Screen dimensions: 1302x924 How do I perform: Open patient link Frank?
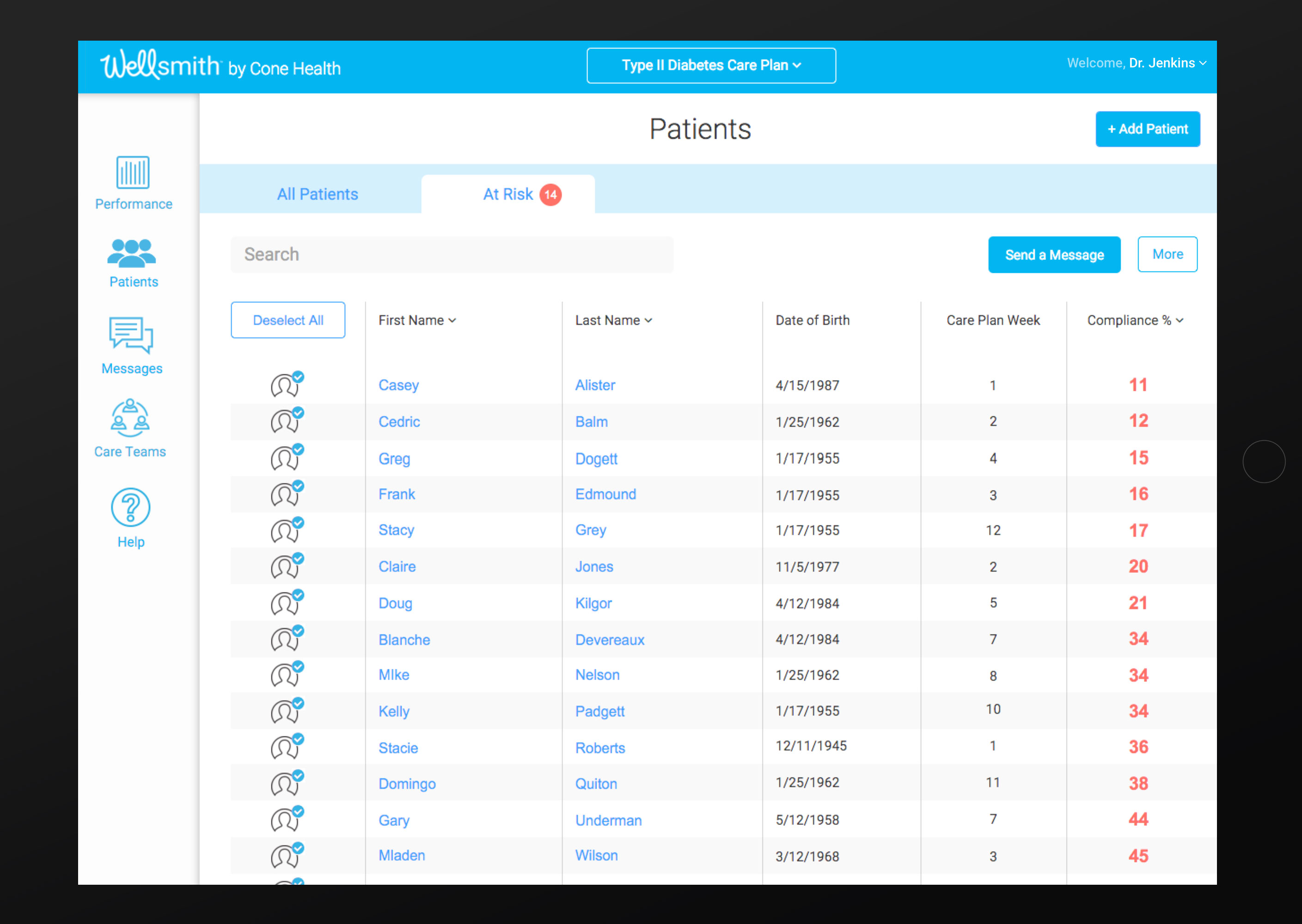click(x=397, y=494)
